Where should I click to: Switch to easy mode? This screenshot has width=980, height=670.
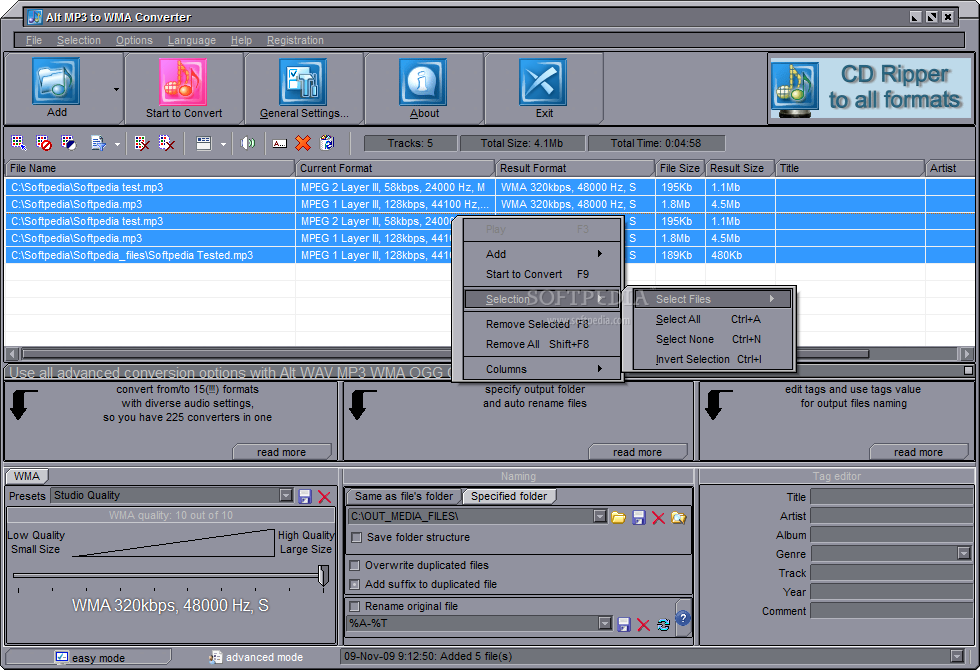coord(89,658)
